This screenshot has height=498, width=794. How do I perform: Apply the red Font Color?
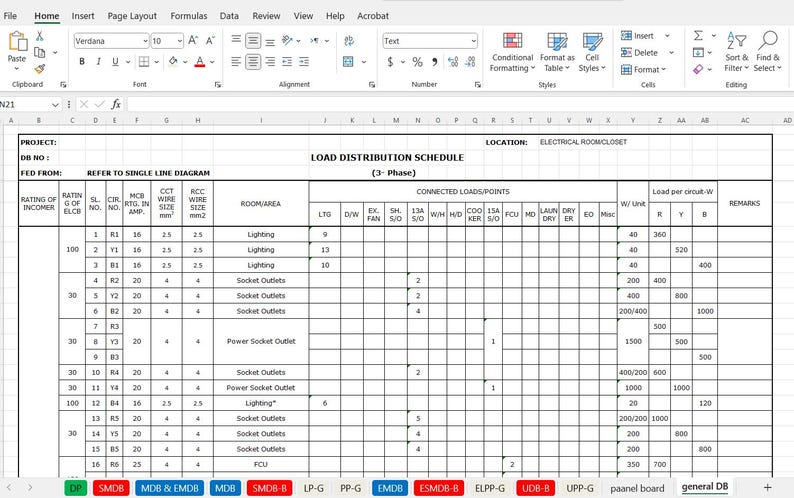click(x=200, y=62)
